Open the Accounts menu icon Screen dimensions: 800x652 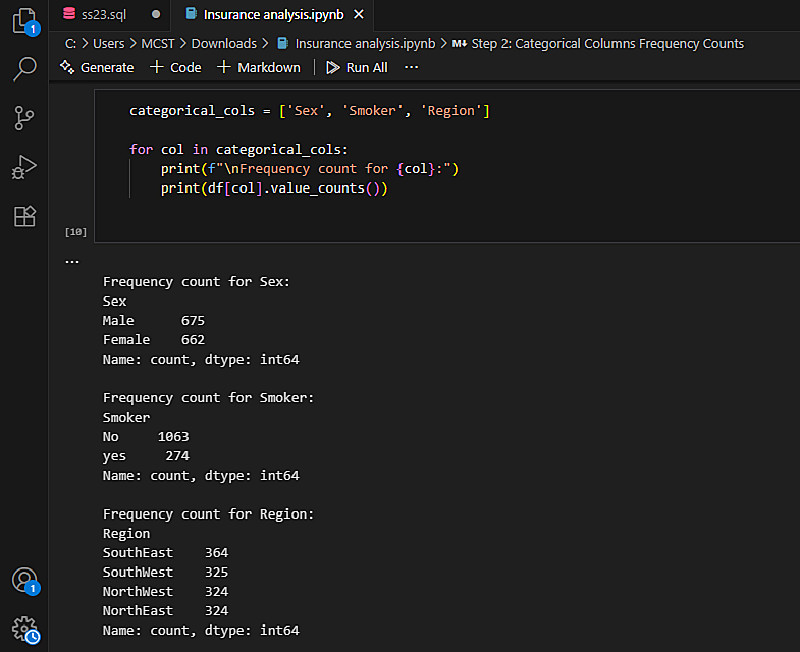pos(24,580)
